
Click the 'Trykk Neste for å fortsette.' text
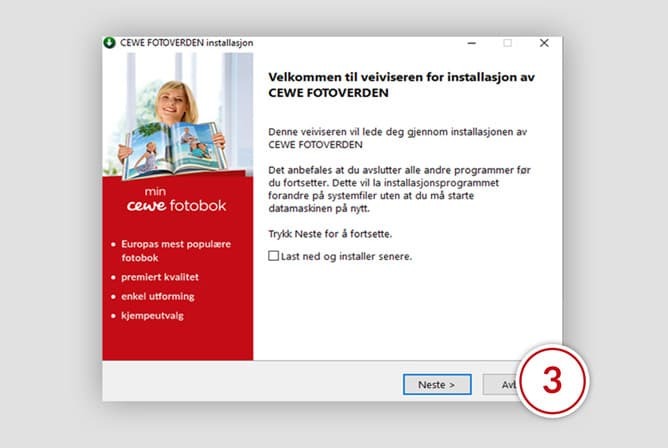tap(330, 234)
